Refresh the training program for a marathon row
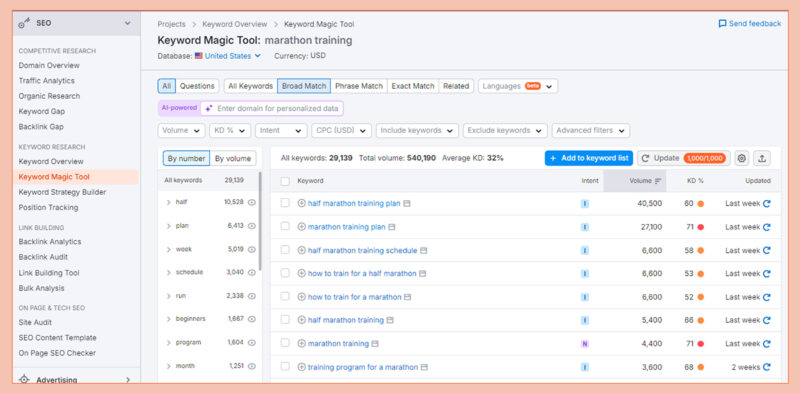 766,367
